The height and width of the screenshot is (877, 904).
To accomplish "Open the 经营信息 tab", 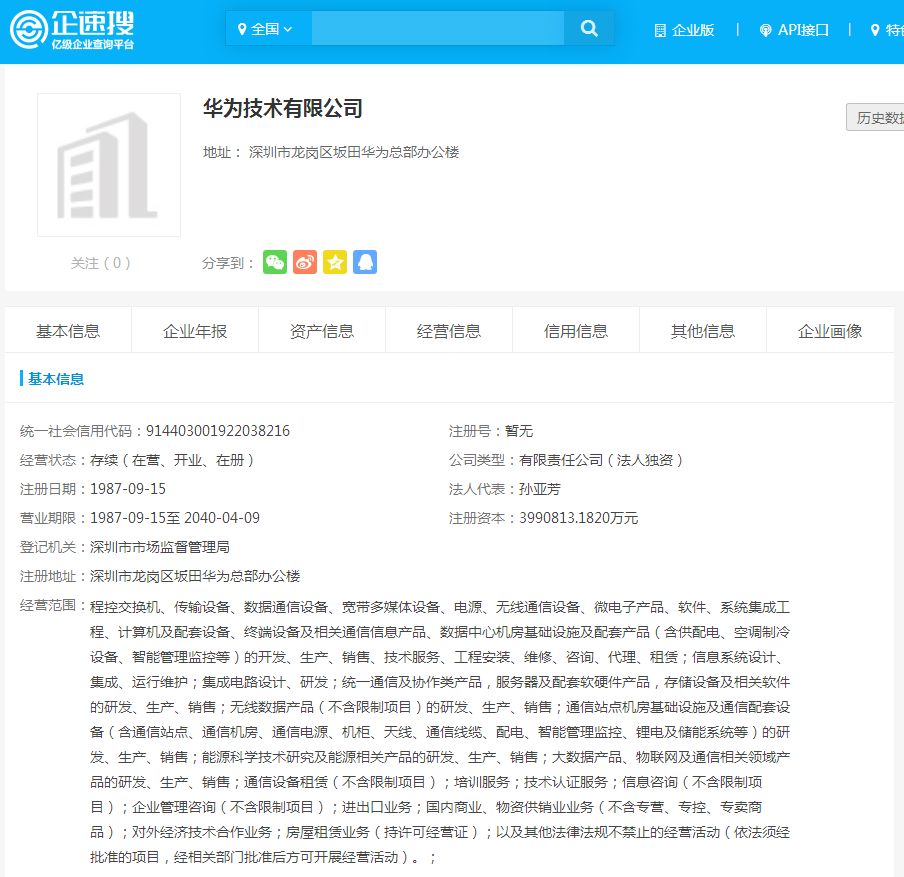I will pos(448,329).
